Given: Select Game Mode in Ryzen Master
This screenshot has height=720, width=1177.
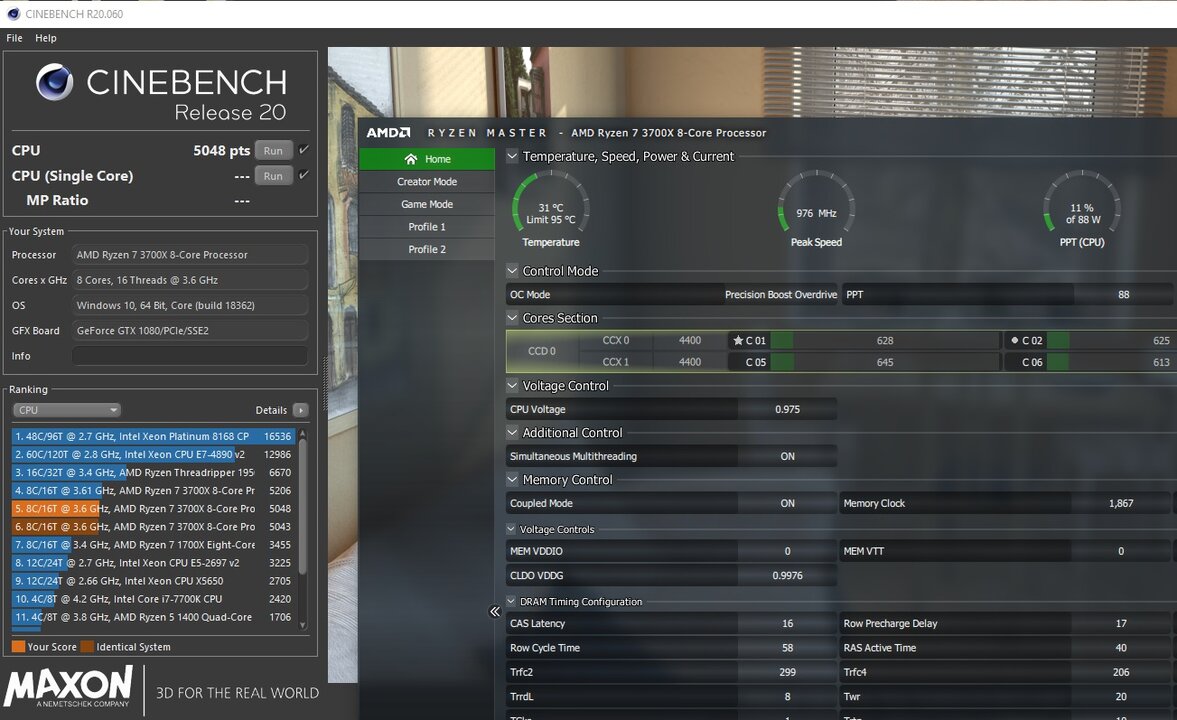Looking at the screenshot, I should pos(426,204).
